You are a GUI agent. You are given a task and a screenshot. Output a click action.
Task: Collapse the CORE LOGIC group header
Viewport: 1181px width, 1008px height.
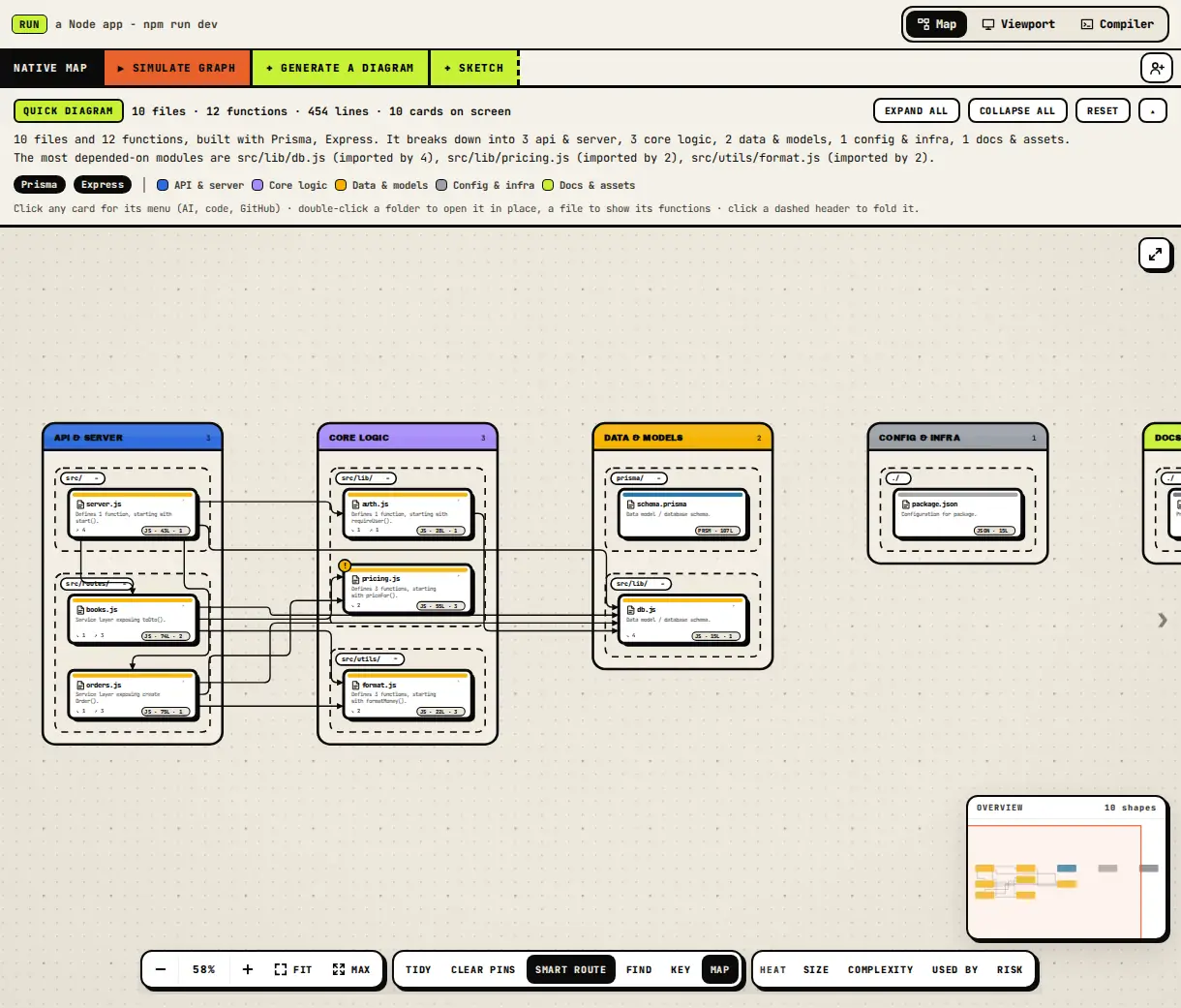pyautogui.click(x=408, y=438)
